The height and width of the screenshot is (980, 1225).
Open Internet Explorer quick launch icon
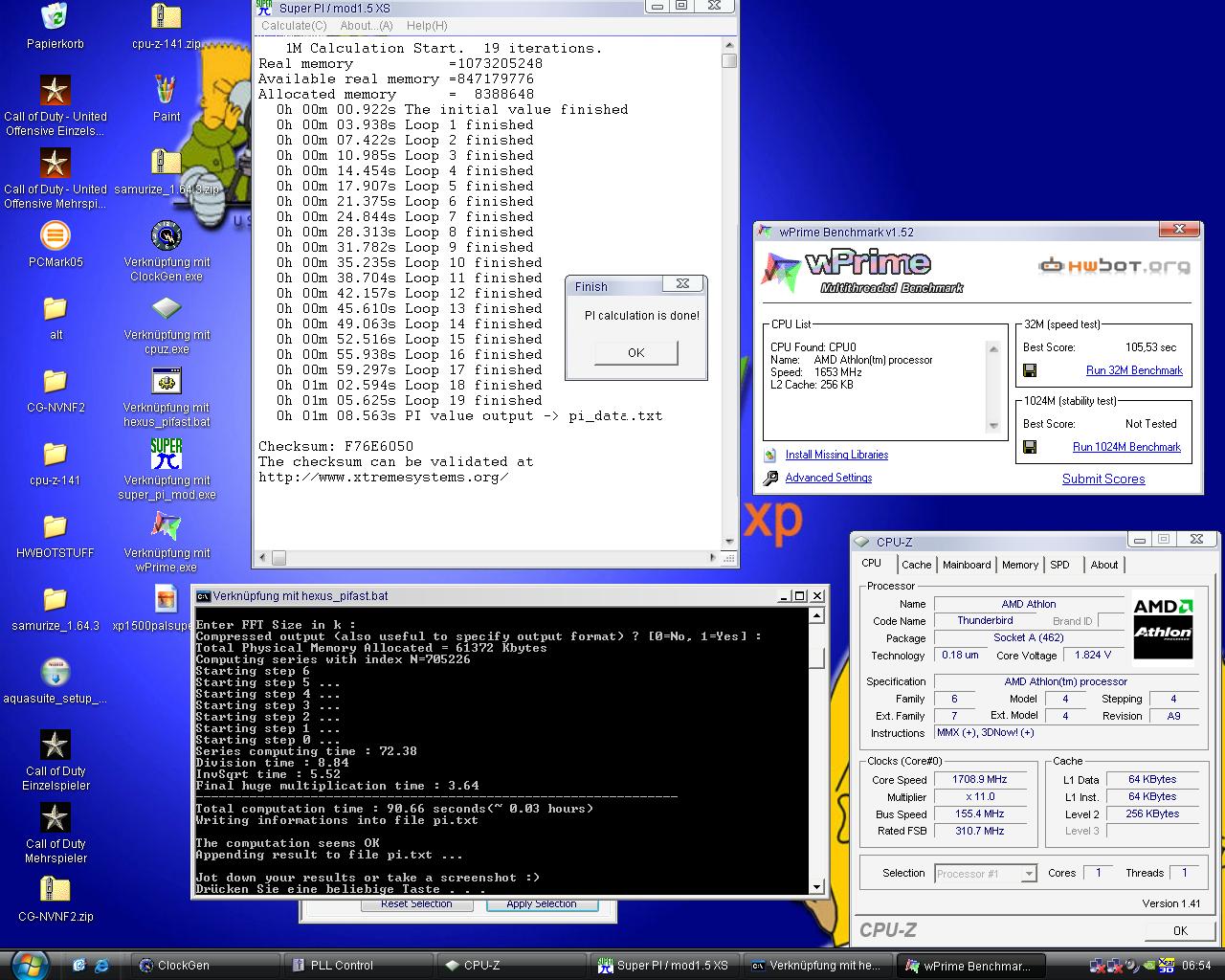[100, 965]
